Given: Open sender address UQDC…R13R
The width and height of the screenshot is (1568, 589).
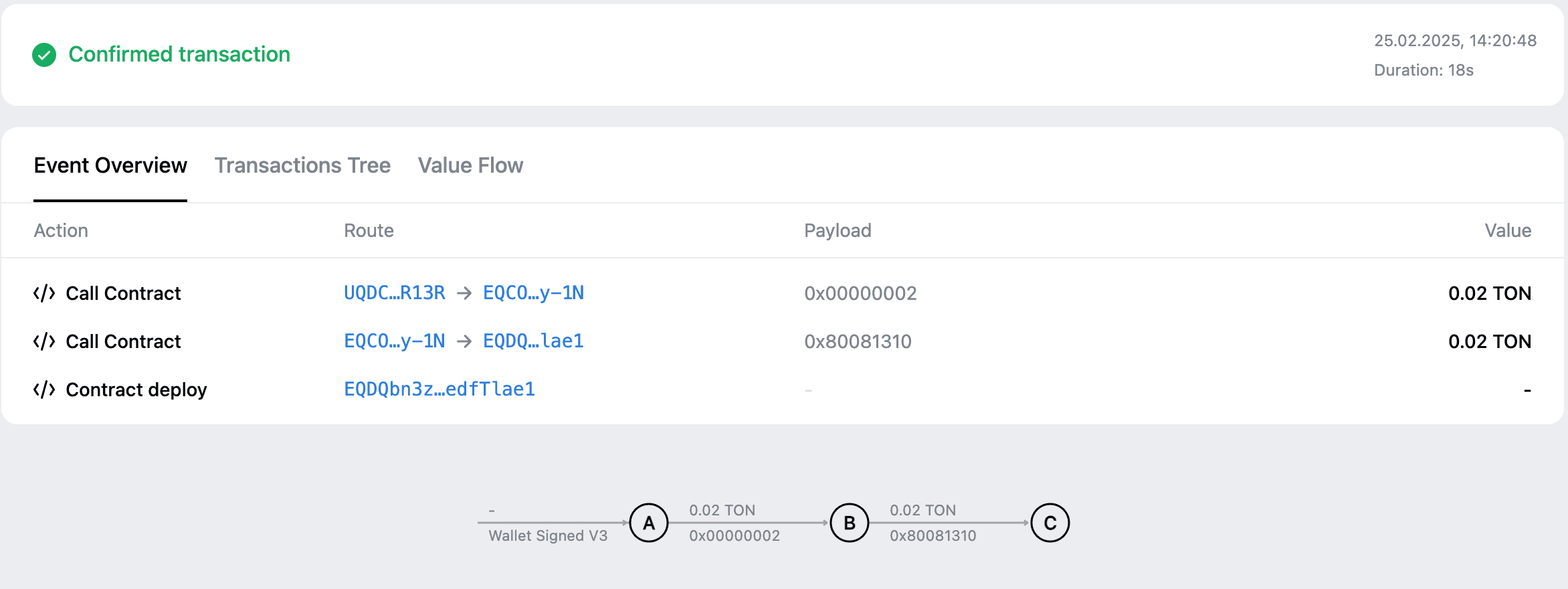Looking at the screenshot, I should coord(395,293).
